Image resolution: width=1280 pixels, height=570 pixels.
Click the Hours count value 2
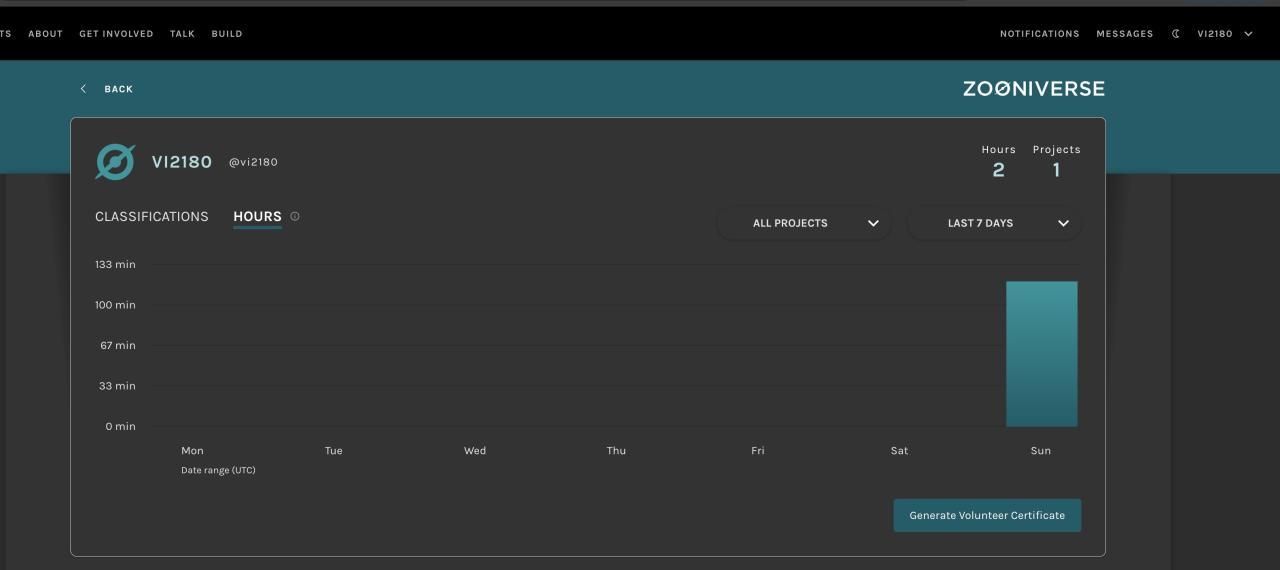pos(998,170)
